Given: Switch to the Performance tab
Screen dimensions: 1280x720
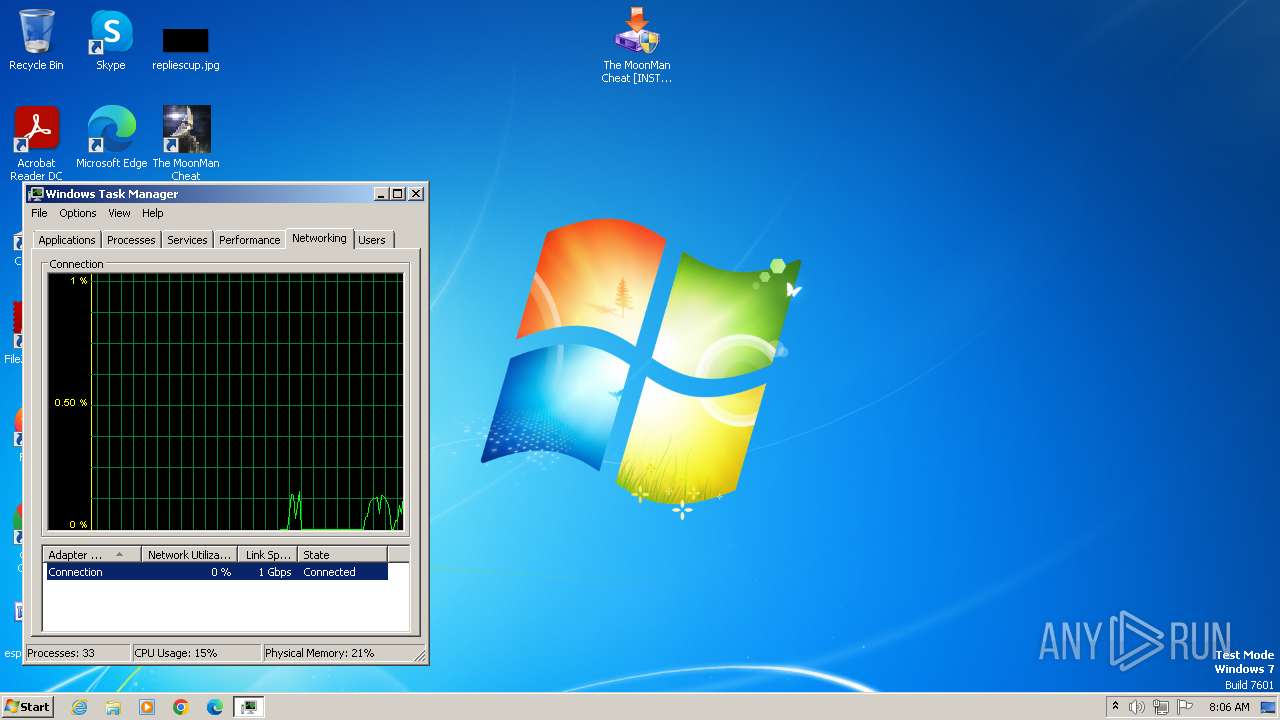Looking at the screenshot, I should coord(249,240).
